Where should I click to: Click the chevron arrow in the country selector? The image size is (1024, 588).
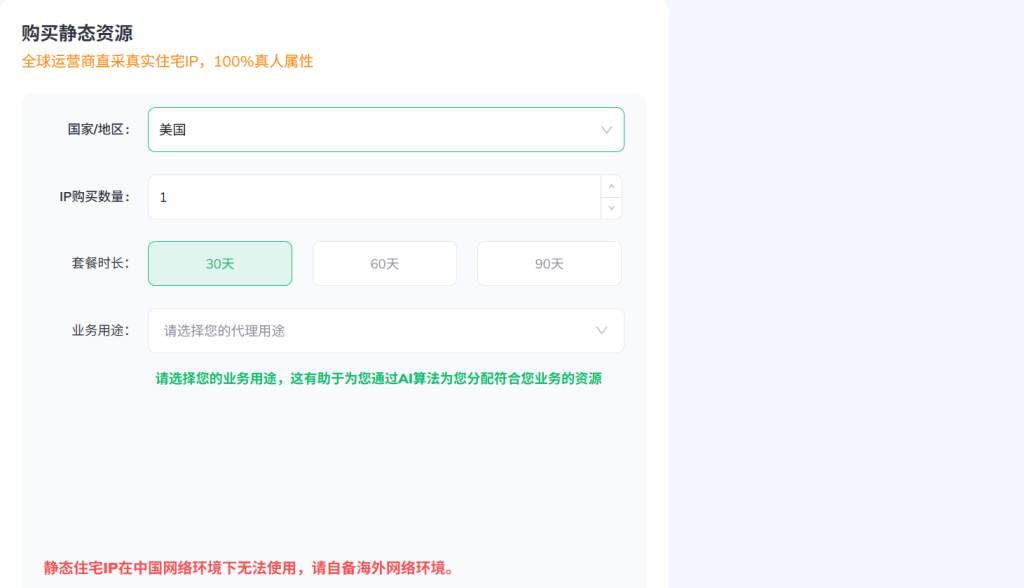(x=606, y=130)
